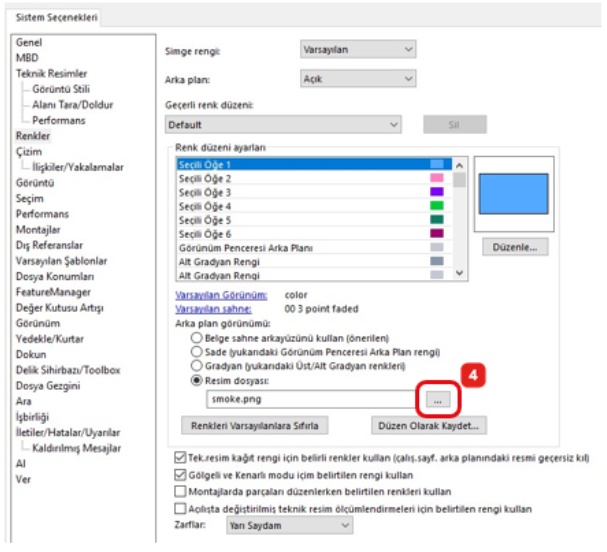
Task: Enable Montajlarda parçaları düzenlerken checkbox
Action: pyautogui.click(x=169, y=491)
